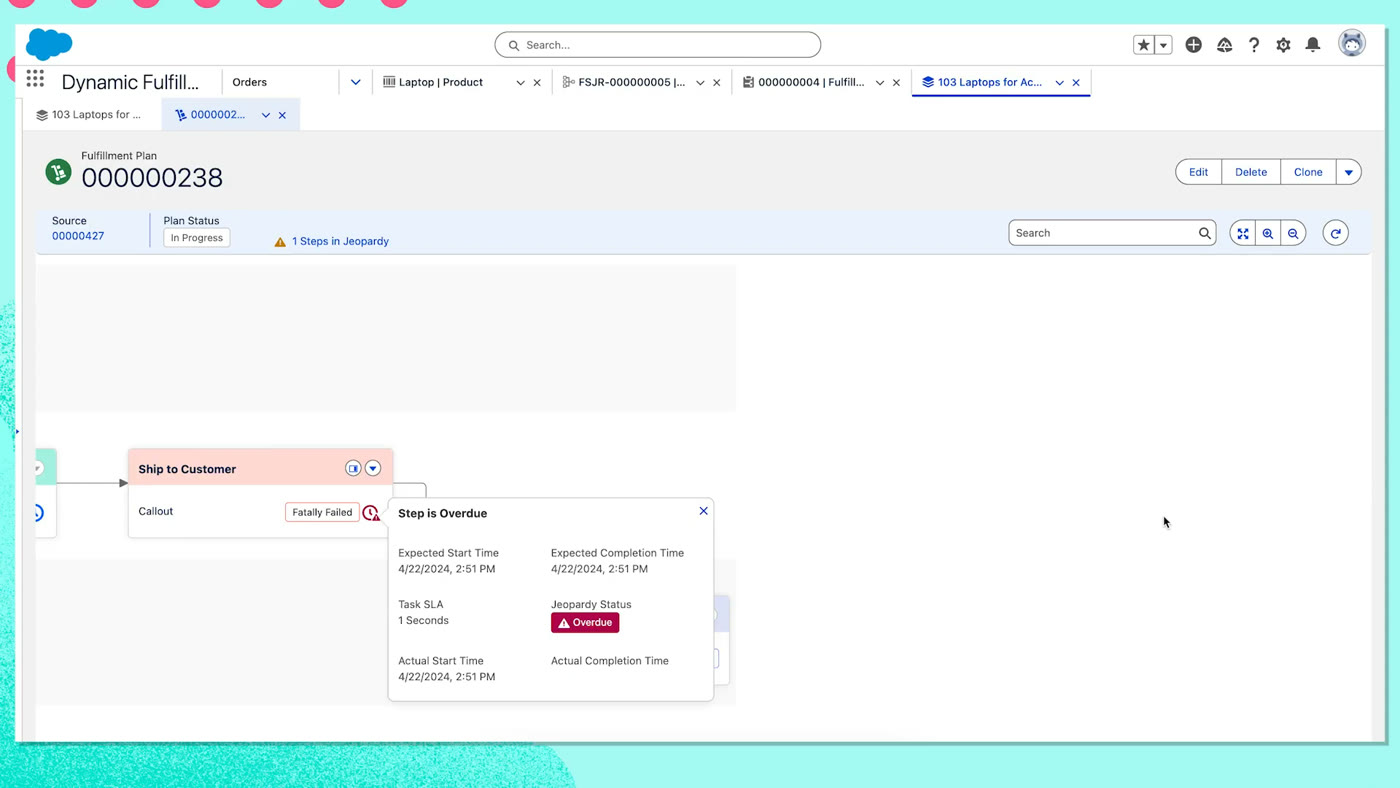Close the Step is Overdue popover
Image resolution: width=1400 pixels, height=788 pixels.
[704, 511]
